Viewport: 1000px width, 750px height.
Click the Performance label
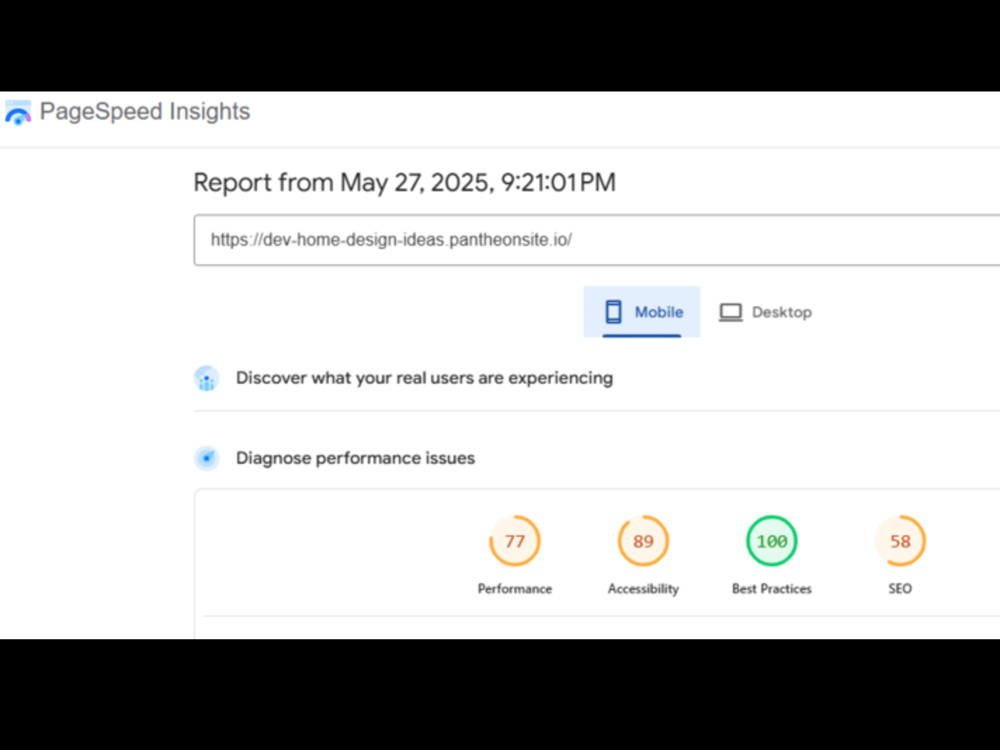pos(515,589)
